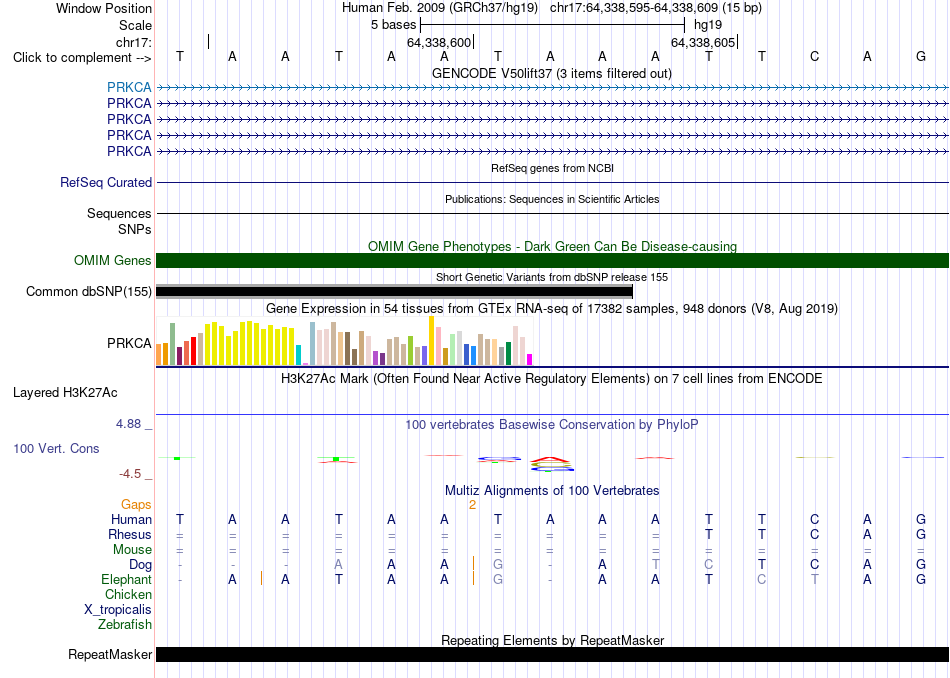Screen dimensions: 950x678
Task: Click the orange '2' gap count number
Action: click(x=473, y=505)
